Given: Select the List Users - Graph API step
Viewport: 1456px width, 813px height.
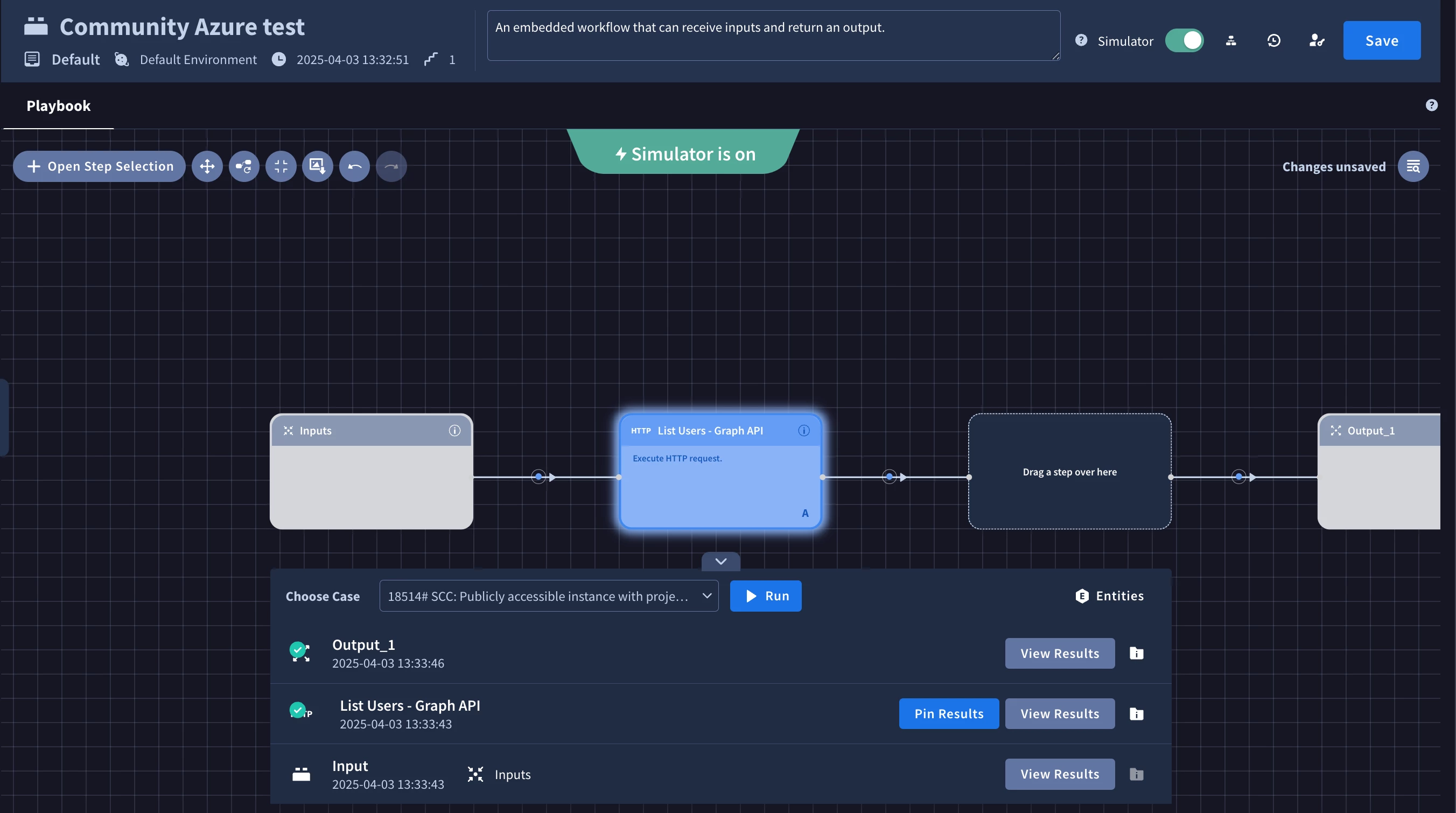Looking at the screenshot, I should pyautogui.click(x=720, y=471).
